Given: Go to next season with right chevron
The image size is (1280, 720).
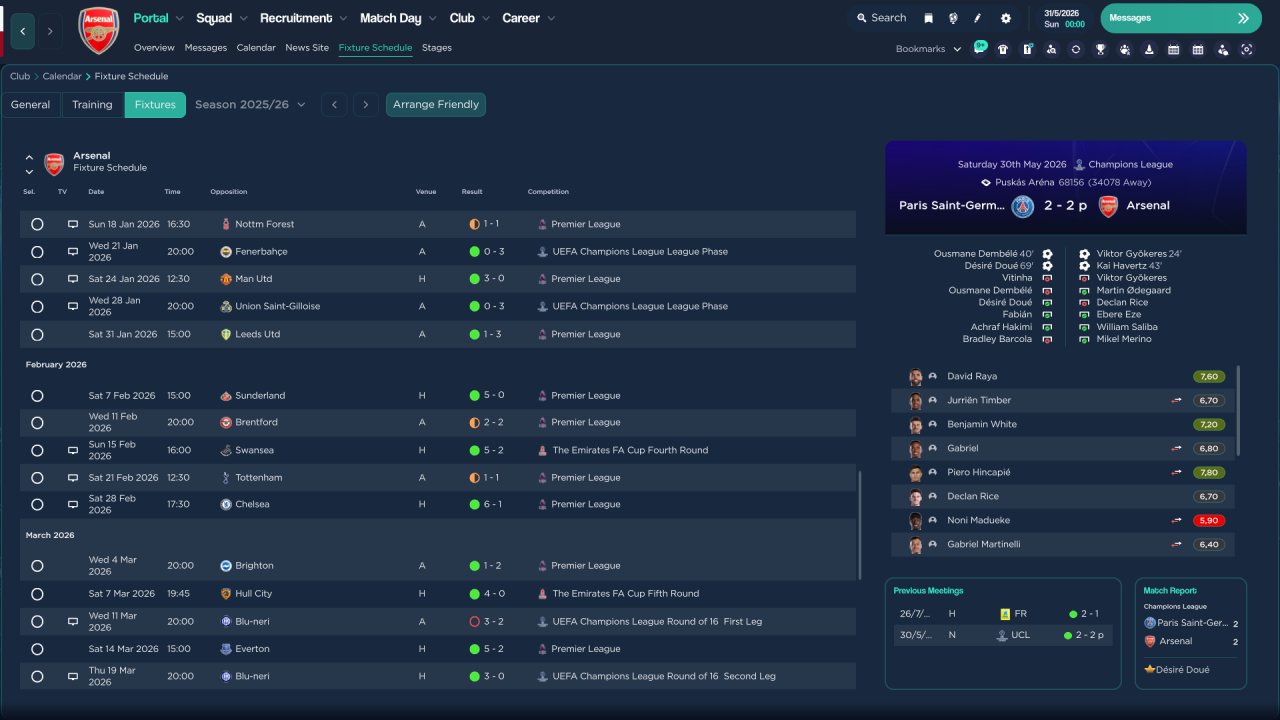Looking at the screenshot, I should [x=366, y=105].
